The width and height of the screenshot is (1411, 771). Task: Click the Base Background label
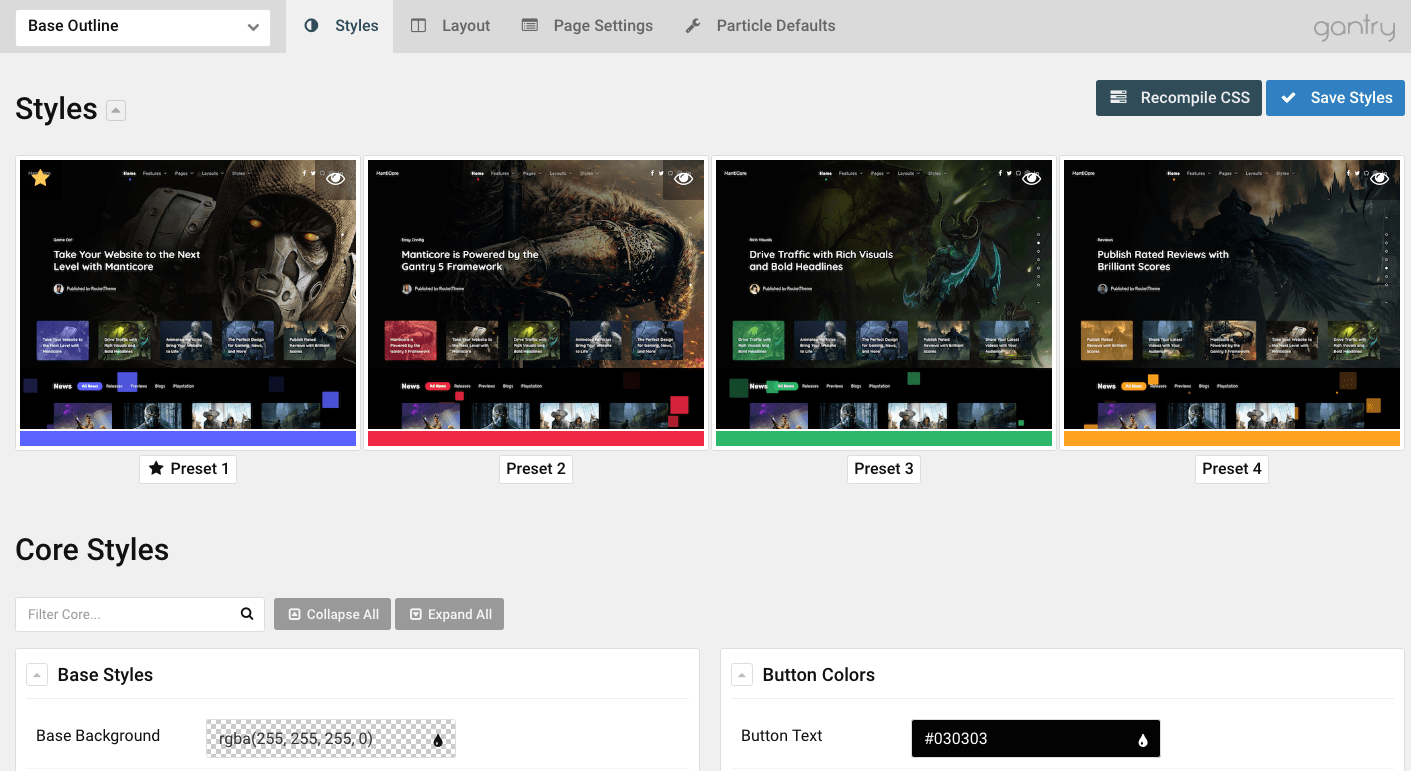(x=98, y=736)
